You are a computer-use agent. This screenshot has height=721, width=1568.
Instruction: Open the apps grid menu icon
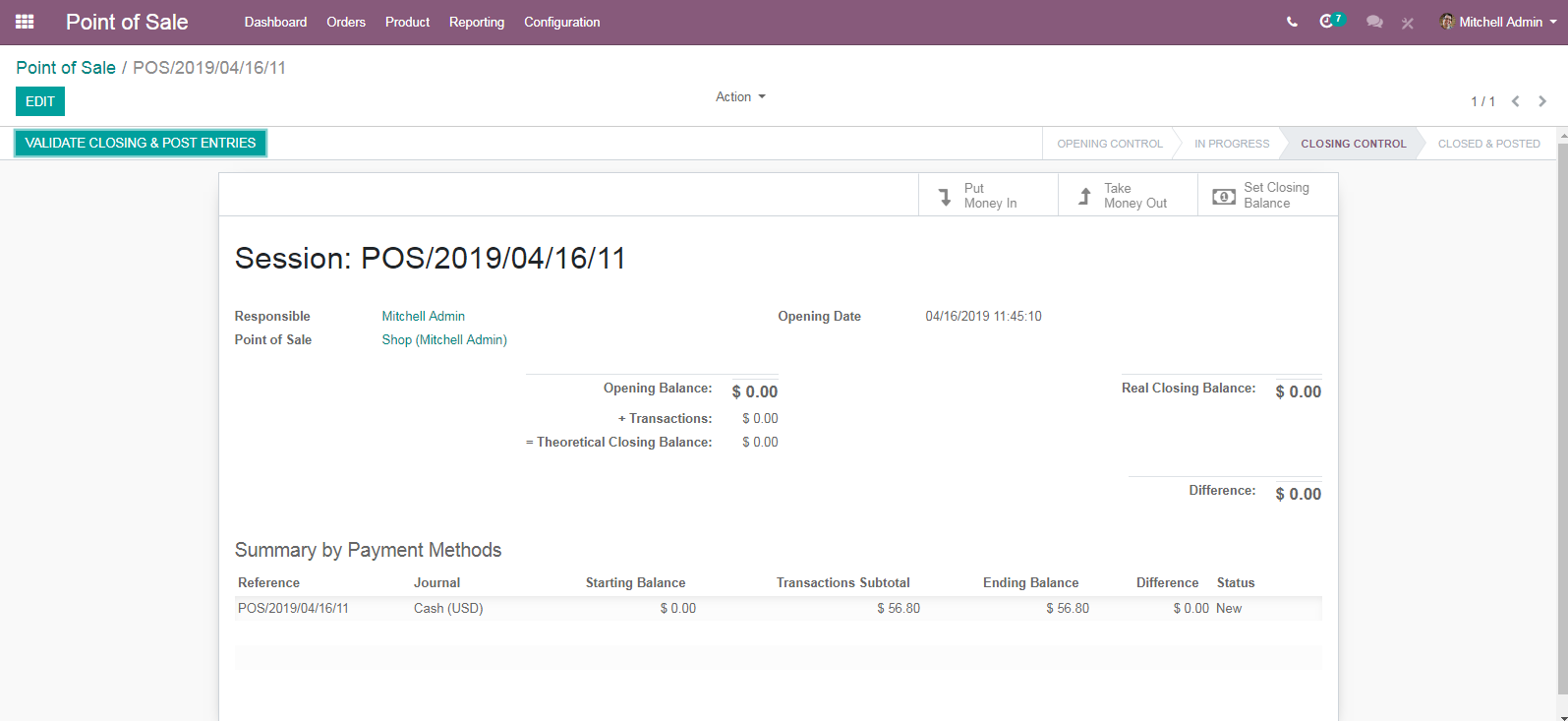(25, 22)
